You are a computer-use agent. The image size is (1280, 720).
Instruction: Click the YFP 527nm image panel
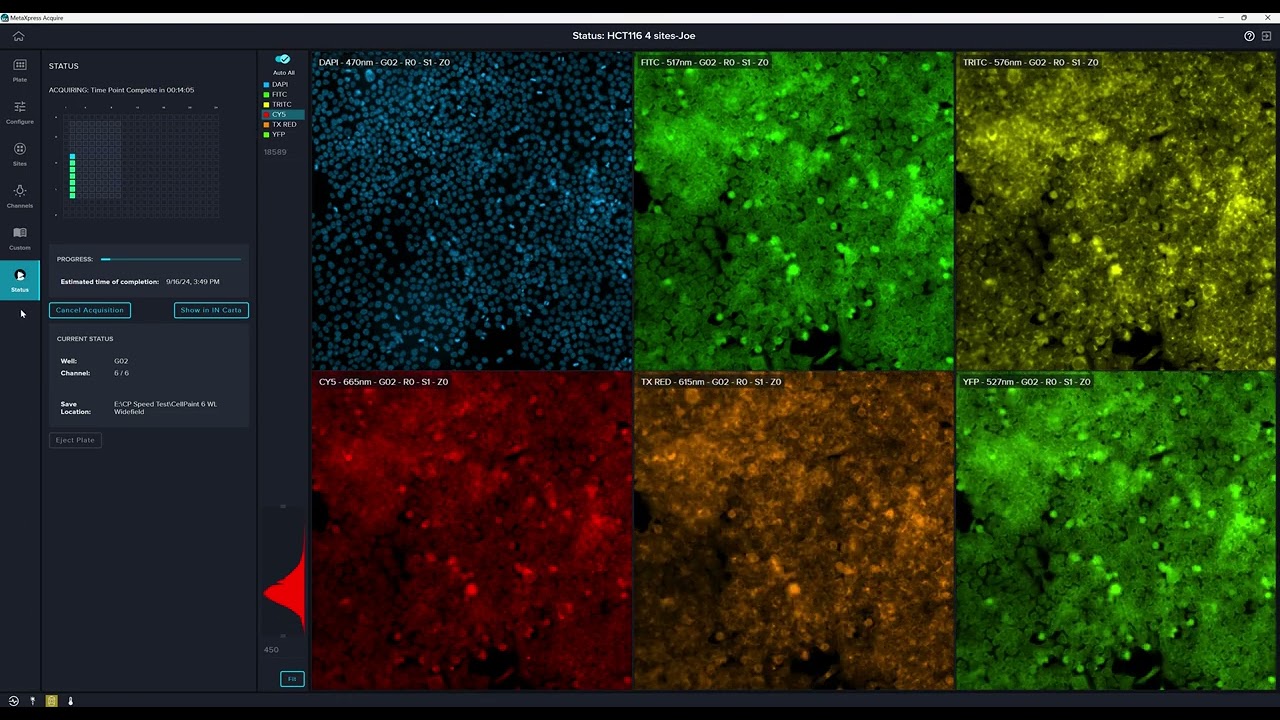pyautogui.click(x=1116, y=531)
